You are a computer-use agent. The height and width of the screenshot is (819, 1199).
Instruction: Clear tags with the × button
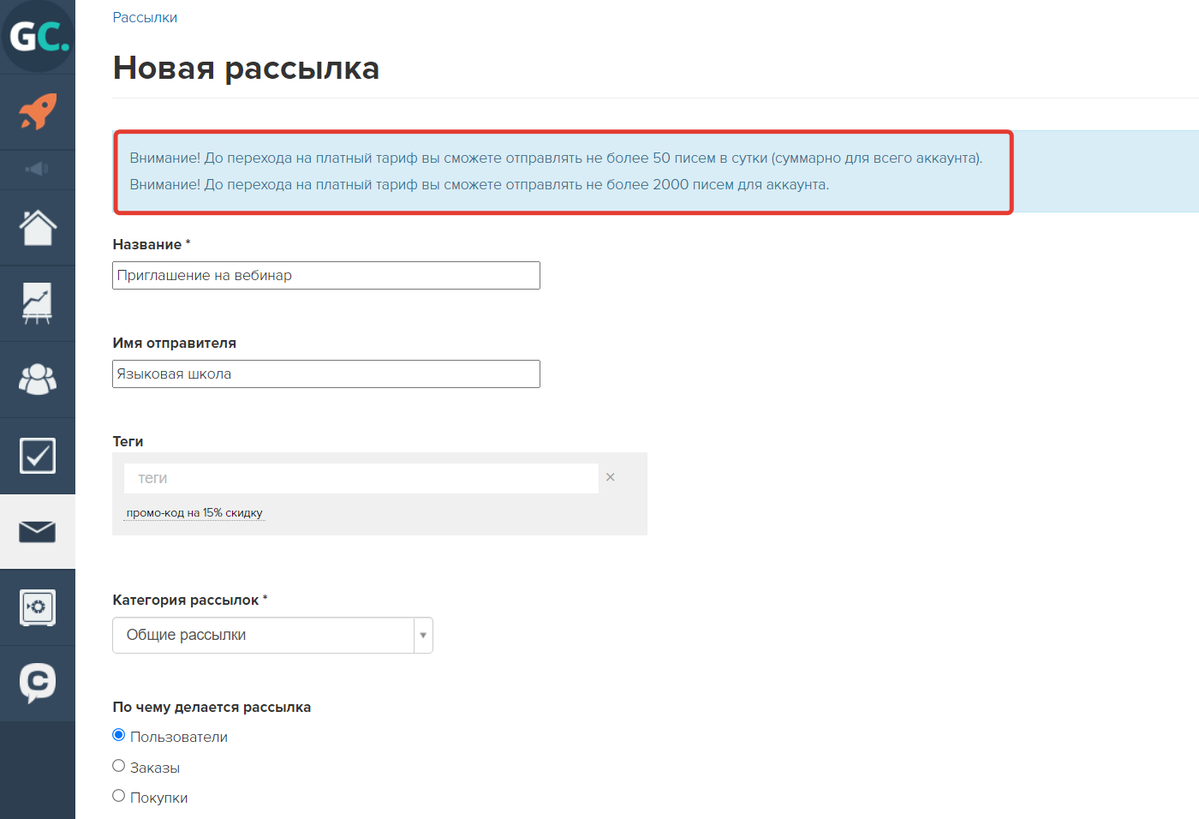pyautogui.click(x=610, y=478)
